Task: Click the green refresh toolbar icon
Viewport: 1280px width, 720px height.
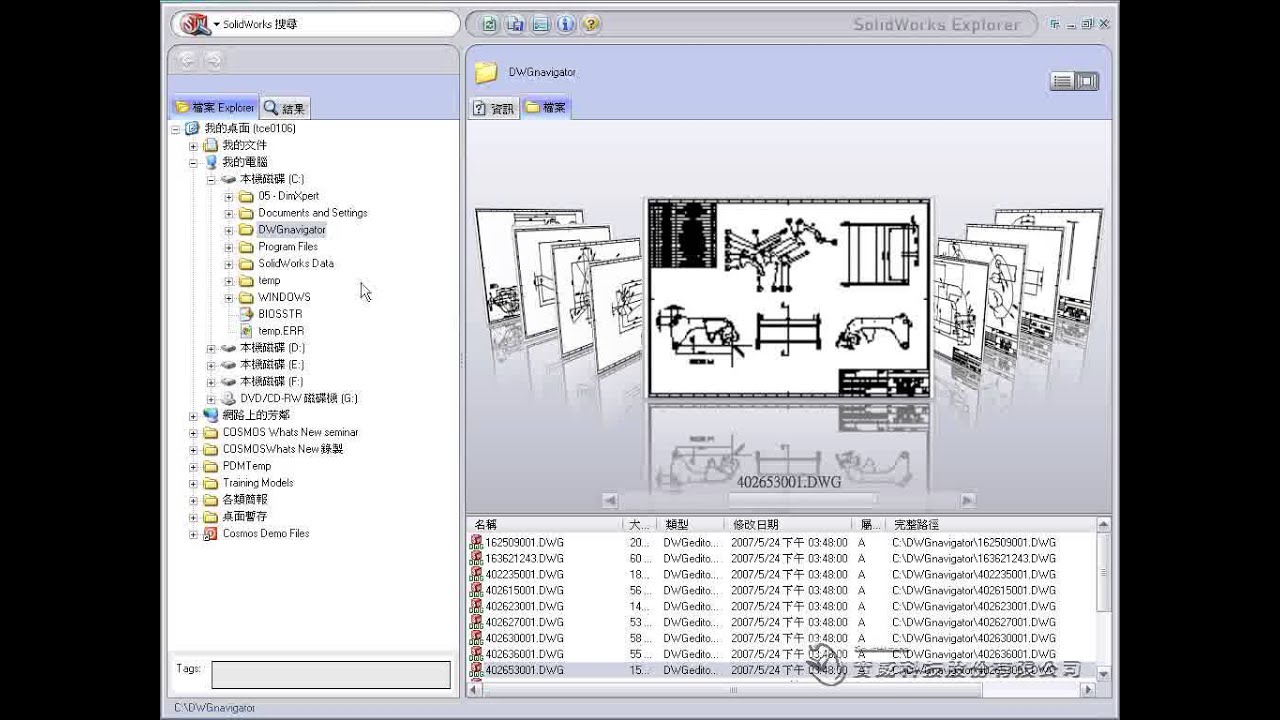Action: coord(489,24)
